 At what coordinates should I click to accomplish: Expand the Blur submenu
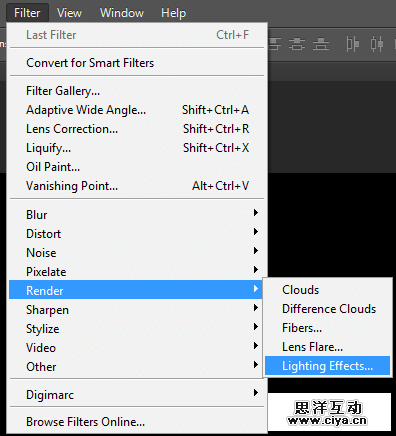tap(137, 215)
